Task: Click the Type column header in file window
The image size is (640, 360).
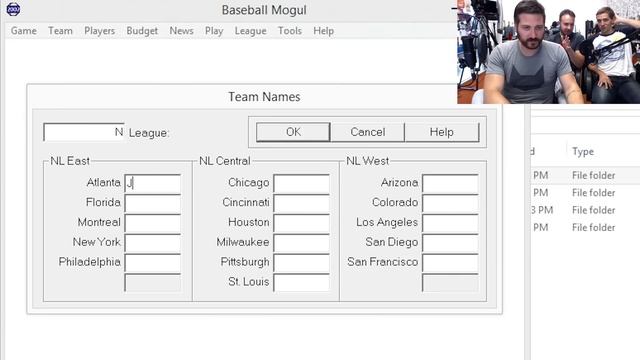Action: (583, 152)
